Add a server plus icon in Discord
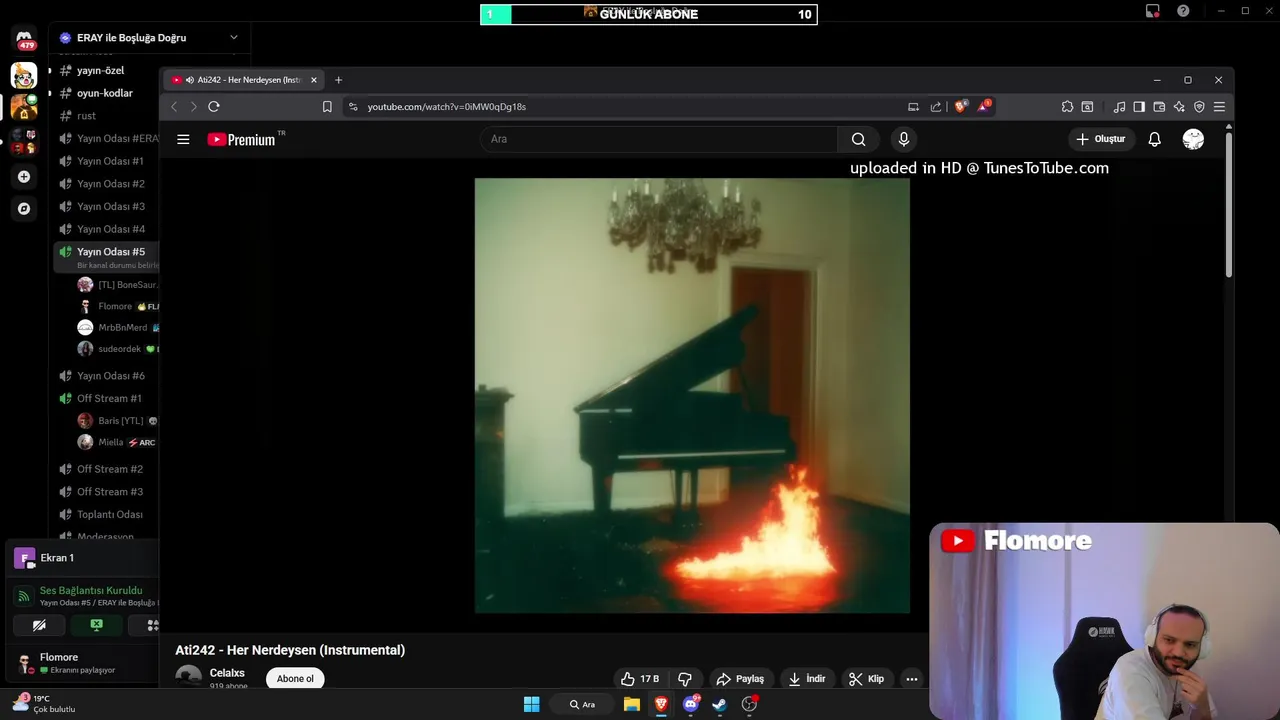The width and height of the screenshot is (1280, 720). [24, 176]
